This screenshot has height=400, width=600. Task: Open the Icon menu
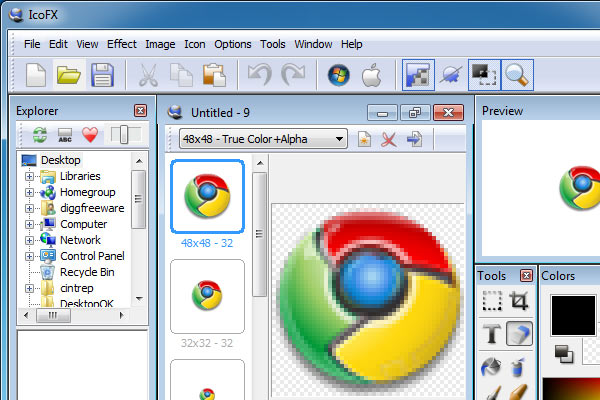195,44
